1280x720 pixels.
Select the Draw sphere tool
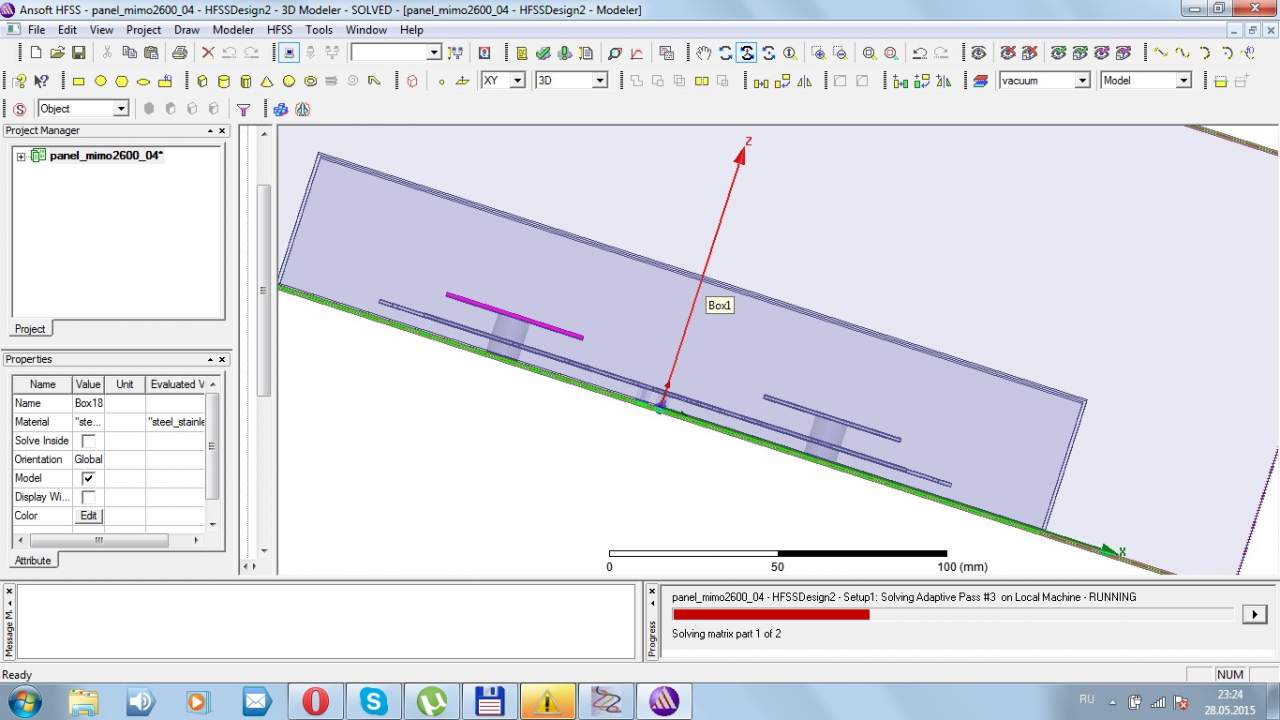289,81
